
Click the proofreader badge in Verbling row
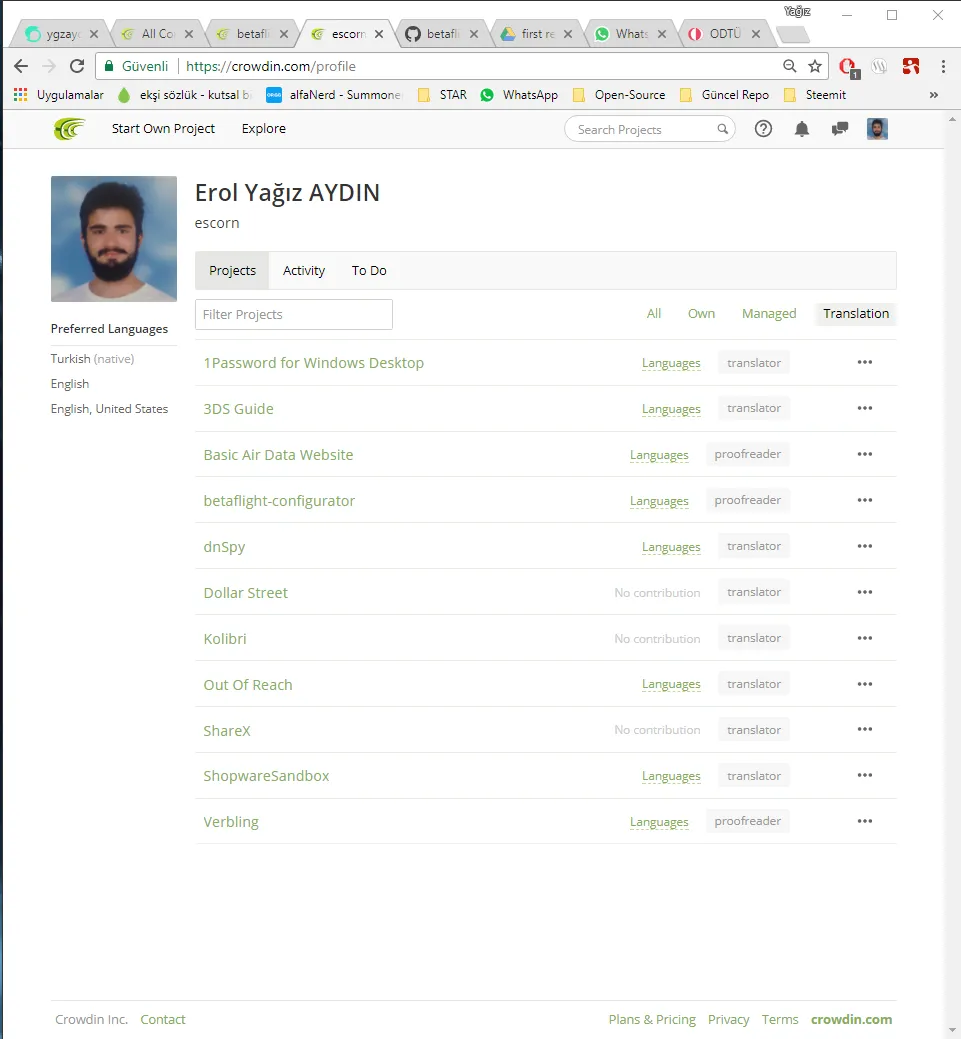point(748,821)
